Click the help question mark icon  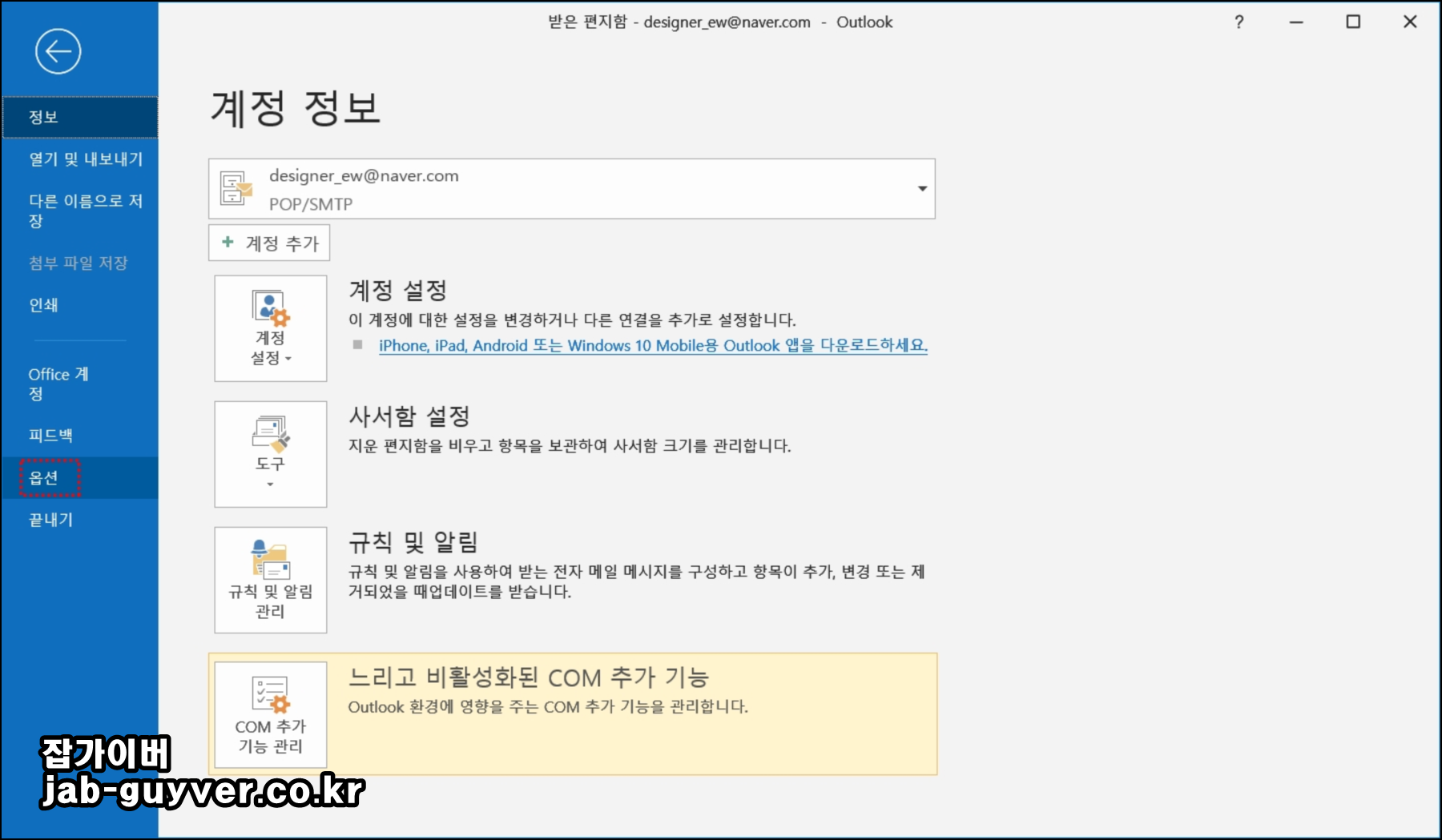pos(1239,22)
